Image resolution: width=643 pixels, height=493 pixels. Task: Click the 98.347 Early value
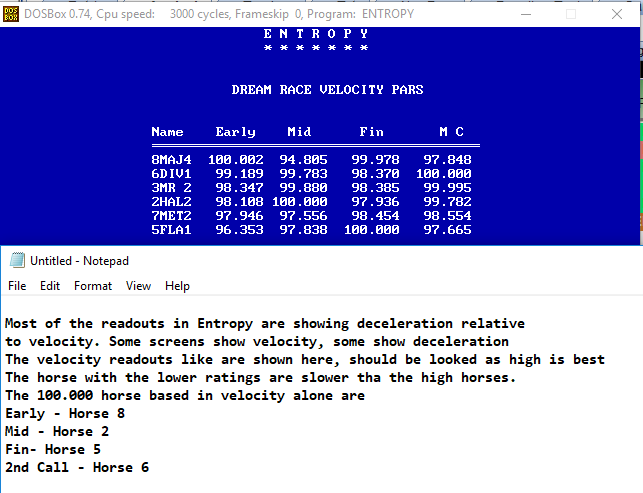pyautogui.click(x=239, y=187)
